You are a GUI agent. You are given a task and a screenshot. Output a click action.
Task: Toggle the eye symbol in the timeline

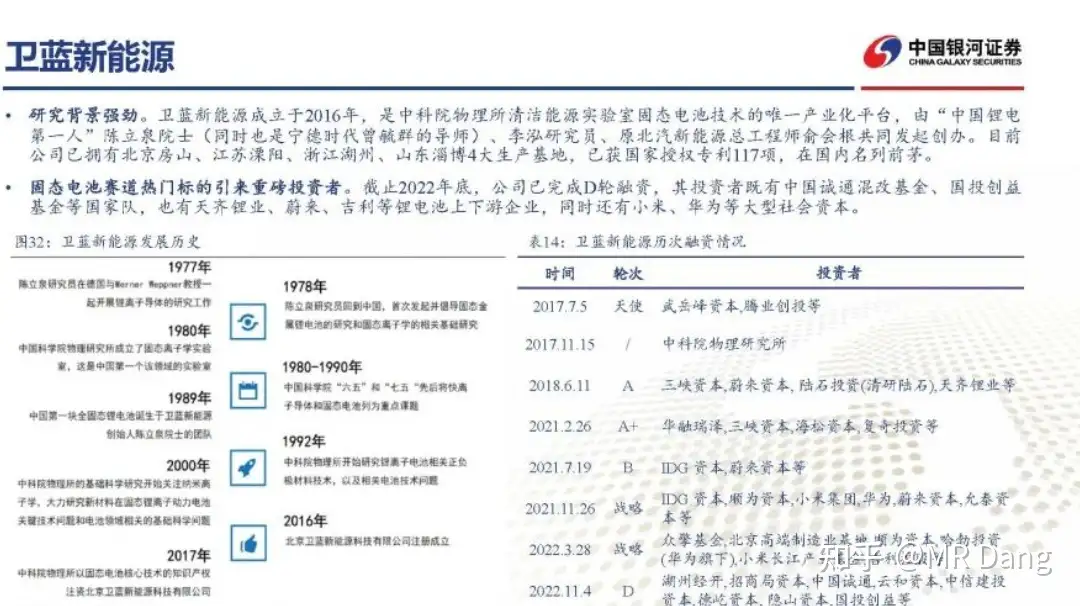click(x=249, y=322)
